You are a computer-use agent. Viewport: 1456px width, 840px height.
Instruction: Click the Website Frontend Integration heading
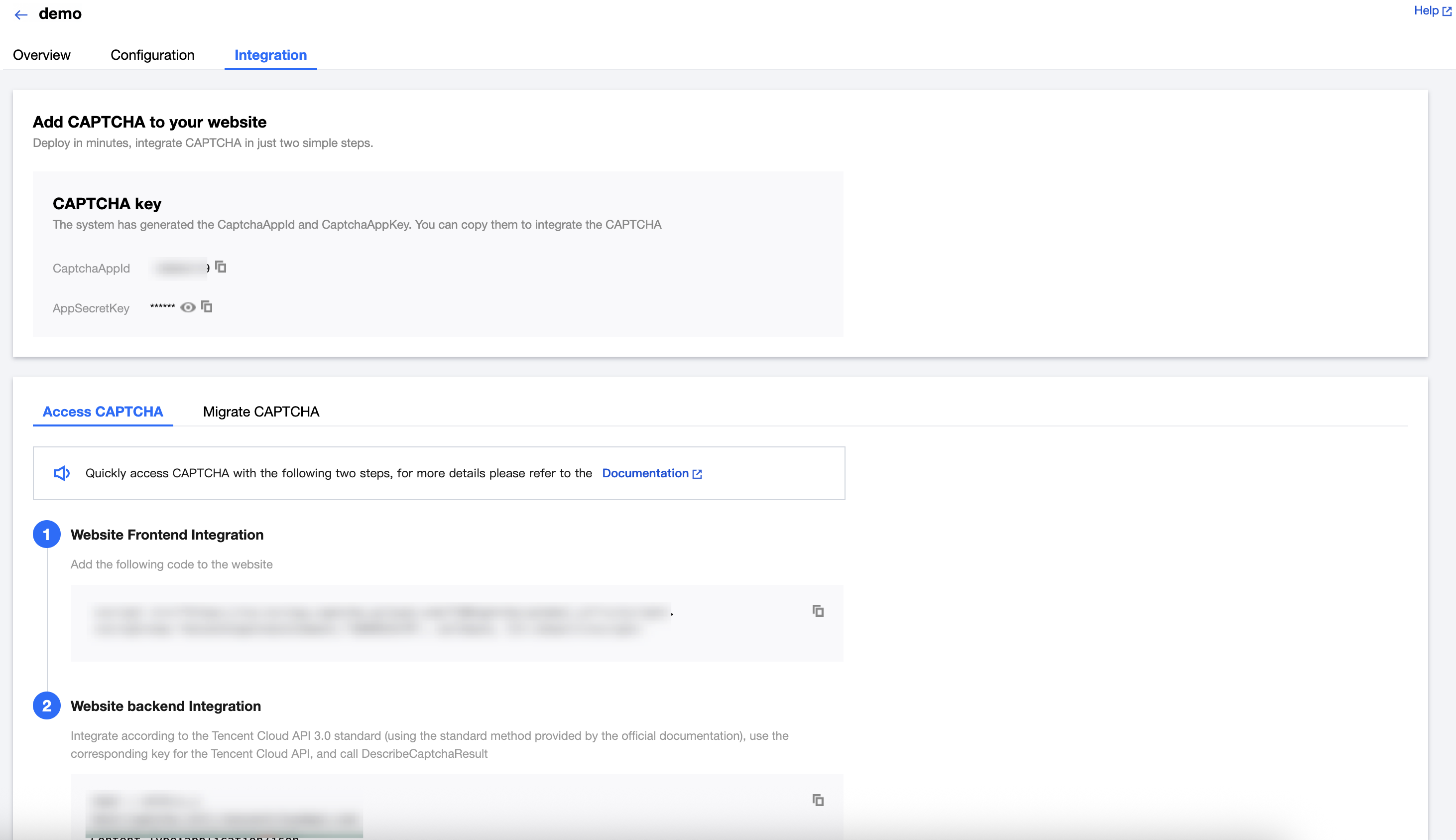[167, 534]
